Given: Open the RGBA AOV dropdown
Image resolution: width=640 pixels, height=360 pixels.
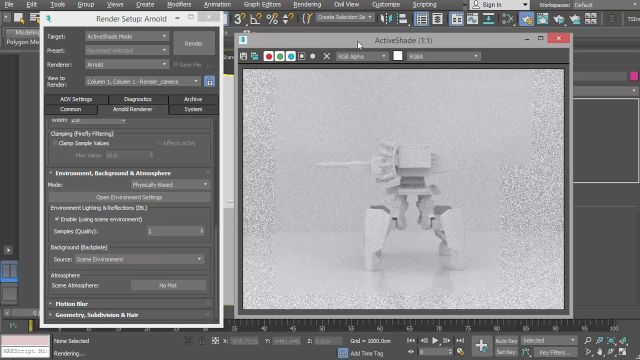Looking at the screenshot, I should (443, 56).
